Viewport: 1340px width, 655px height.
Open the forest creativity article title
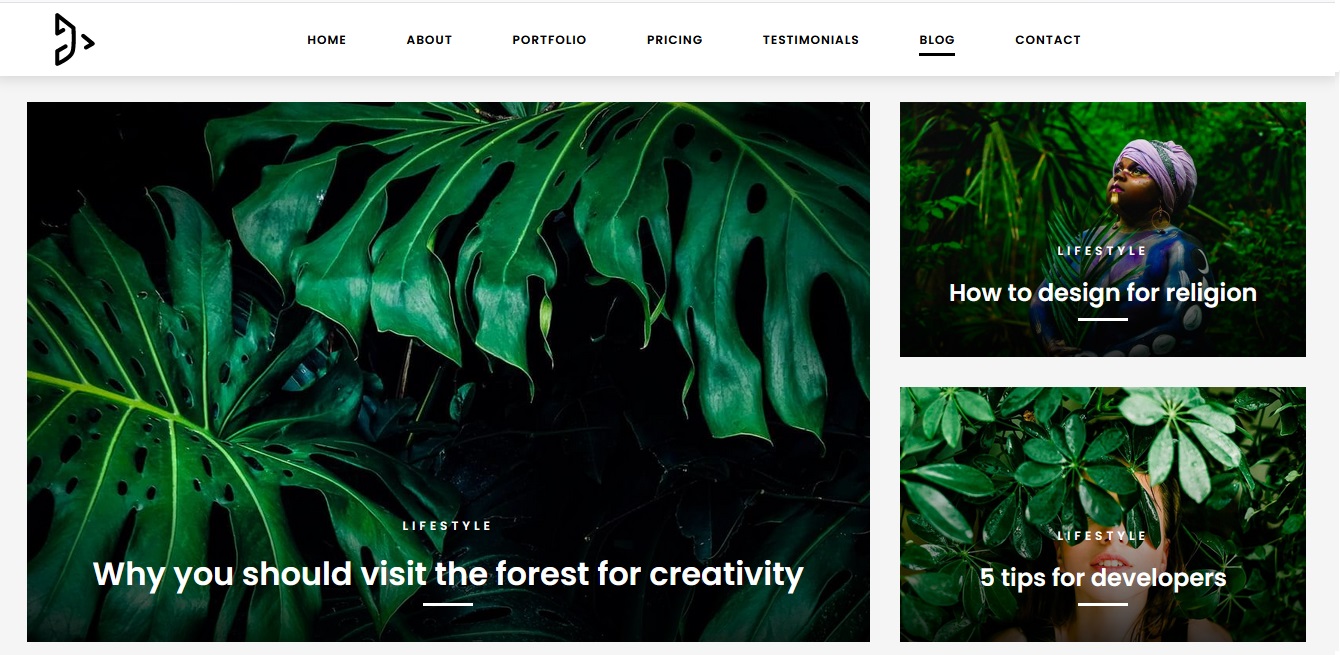(448, 574)
